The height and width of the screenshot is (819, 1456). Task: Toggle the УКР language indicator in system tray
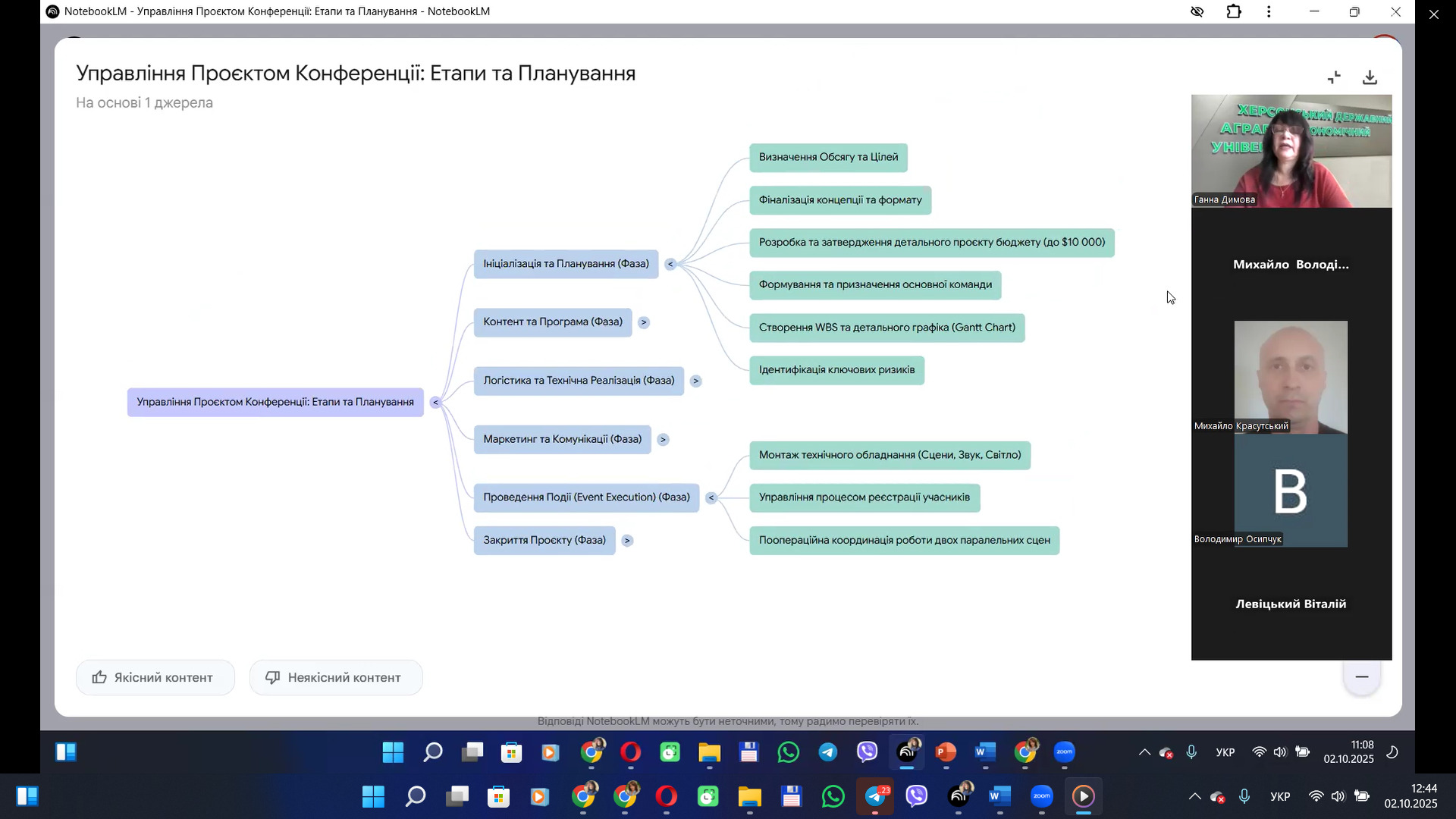point(1280,796)
